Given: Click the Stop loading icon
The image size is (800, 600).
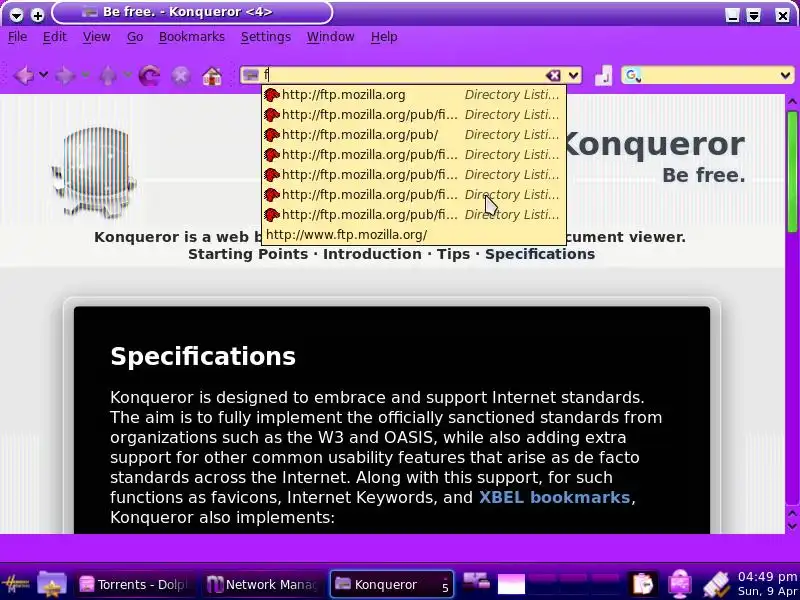Looking at the screenshot, I should click(x=181, y=76).
